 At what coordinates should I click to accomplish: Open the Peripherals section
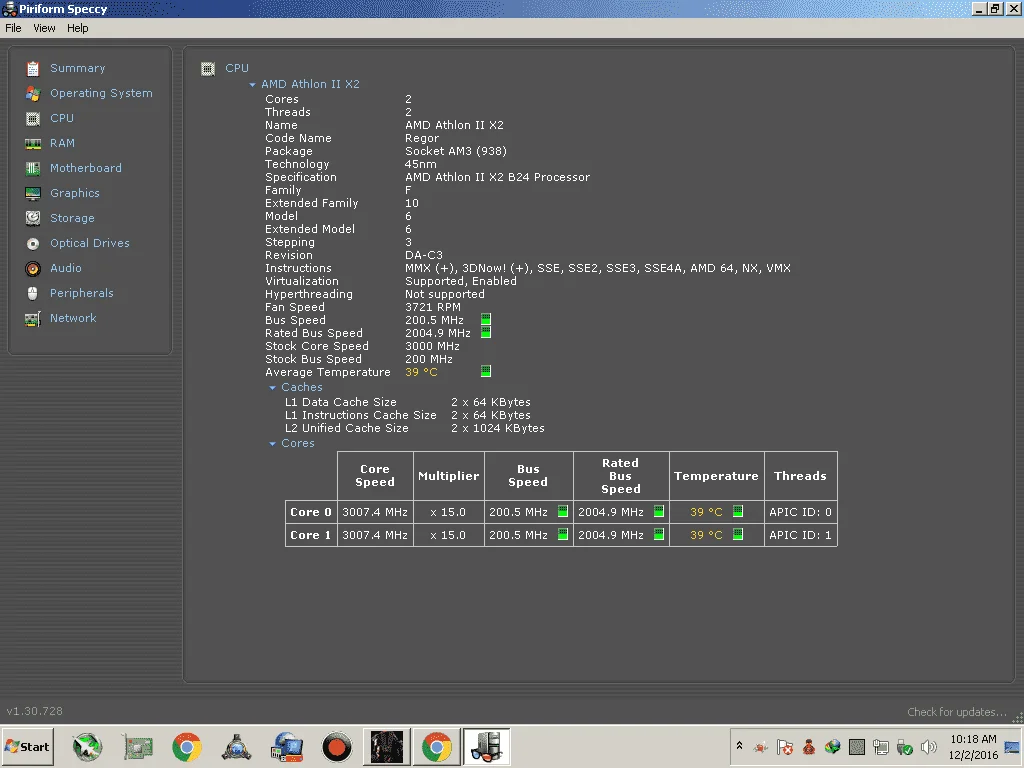[x=82, y=293]
